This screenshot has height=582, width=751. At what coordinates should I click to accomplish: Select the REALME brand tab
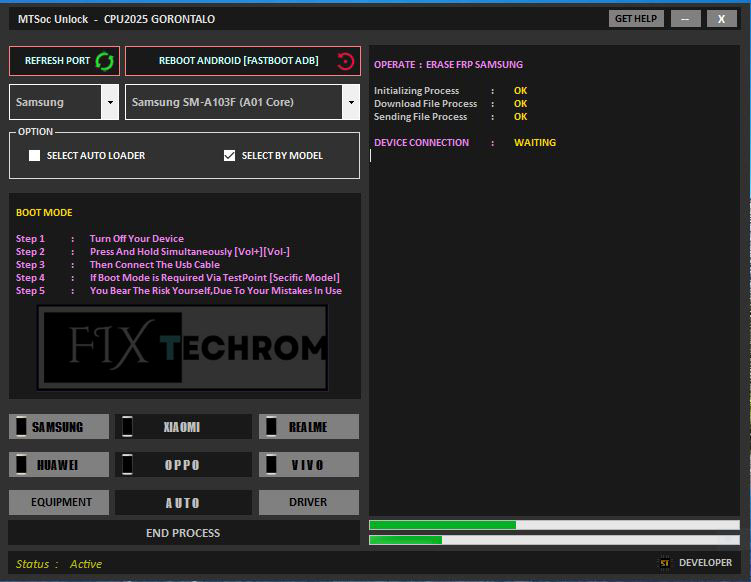pyautogui.click(x=309, y=426)
